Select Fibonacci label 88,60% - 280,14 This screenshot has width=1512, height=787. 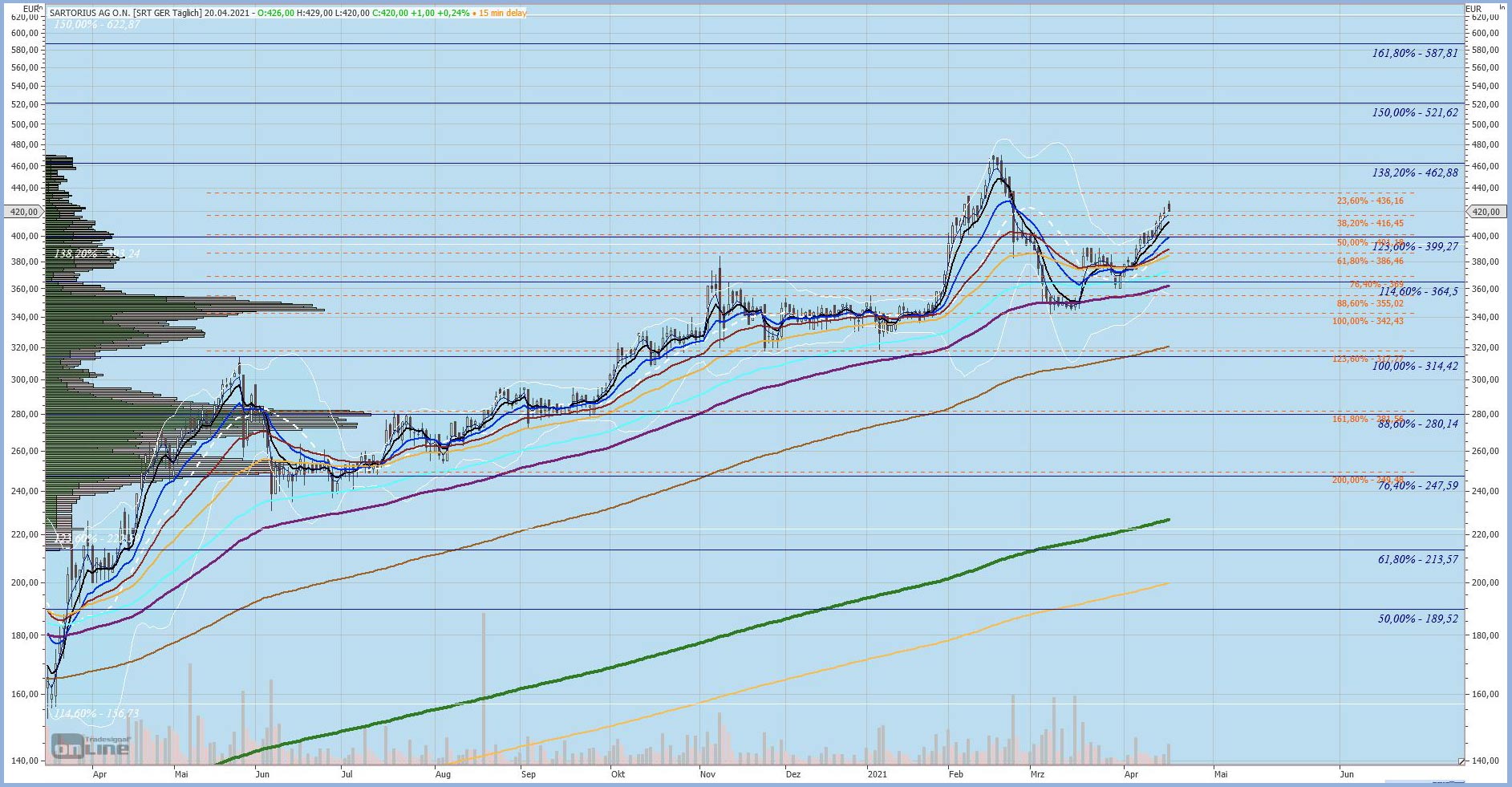point(1418,424)
